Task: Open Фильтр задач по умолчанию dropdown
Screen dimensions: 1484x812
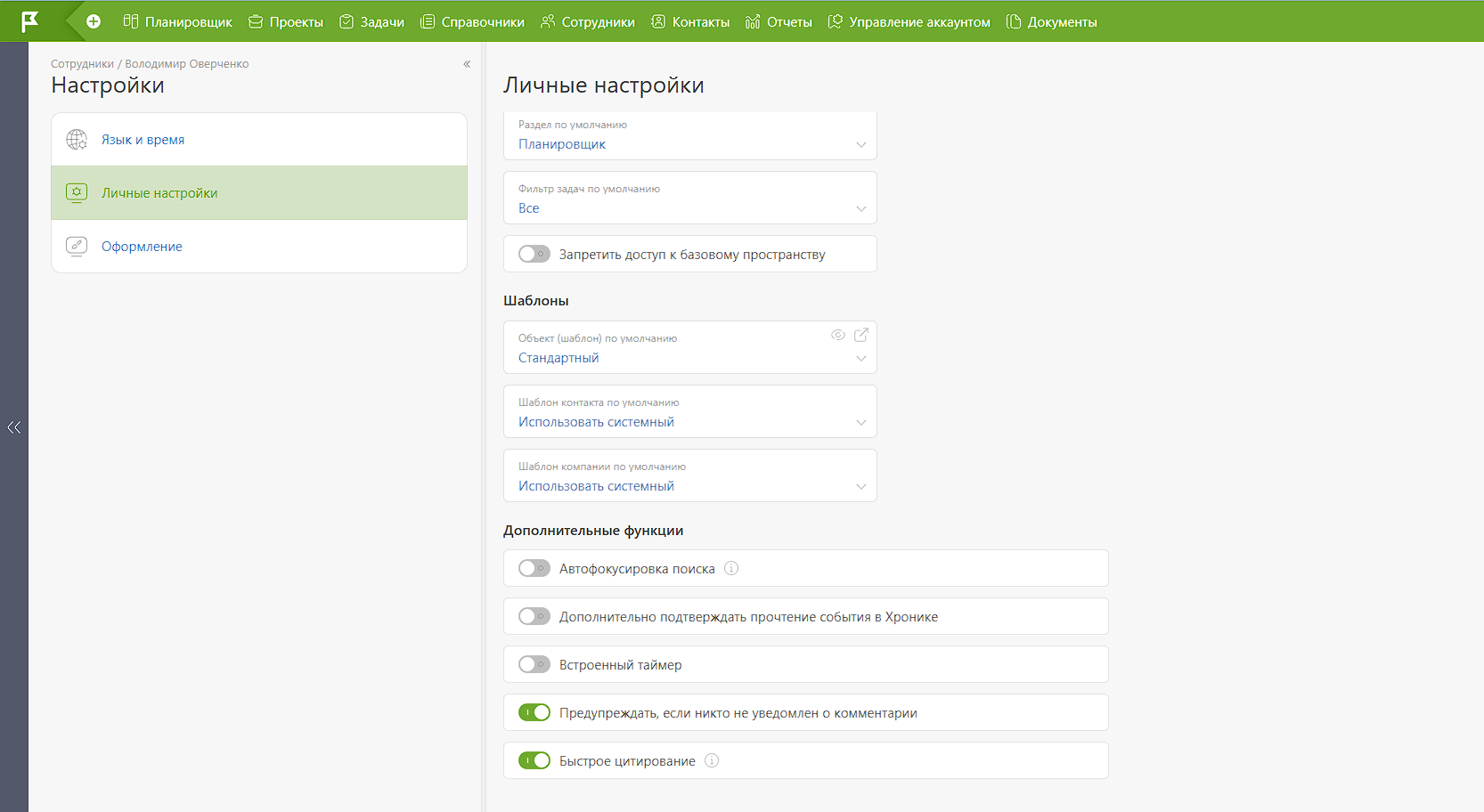Action: coord(690,198)
